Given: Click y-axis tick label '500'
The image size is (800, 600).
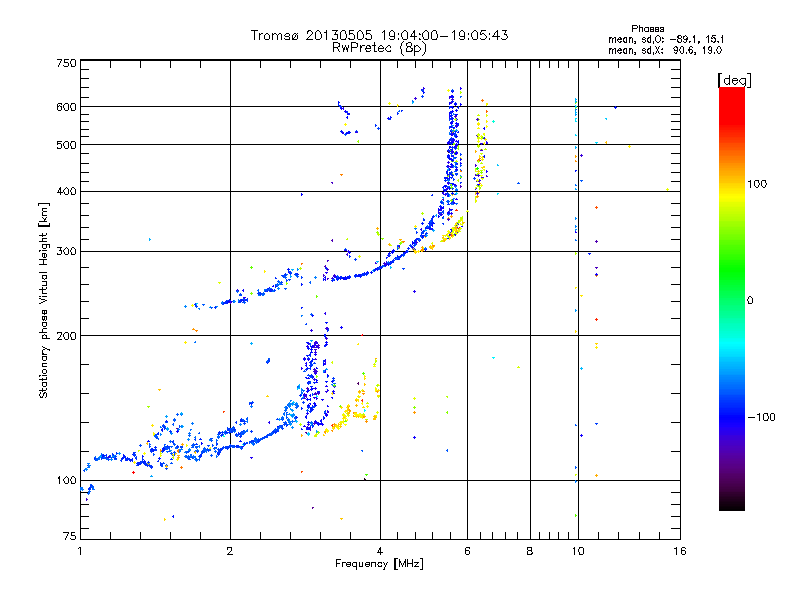Looking at the screenshot, I should (66, 145).
